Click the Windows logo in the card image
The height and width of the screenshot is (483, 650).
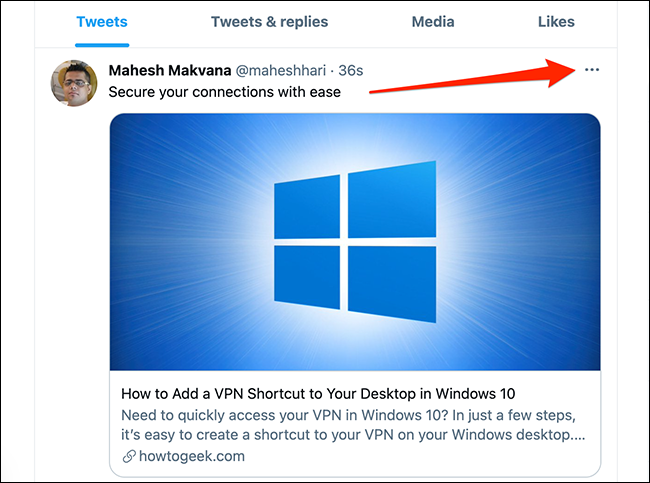pos(354,242)
